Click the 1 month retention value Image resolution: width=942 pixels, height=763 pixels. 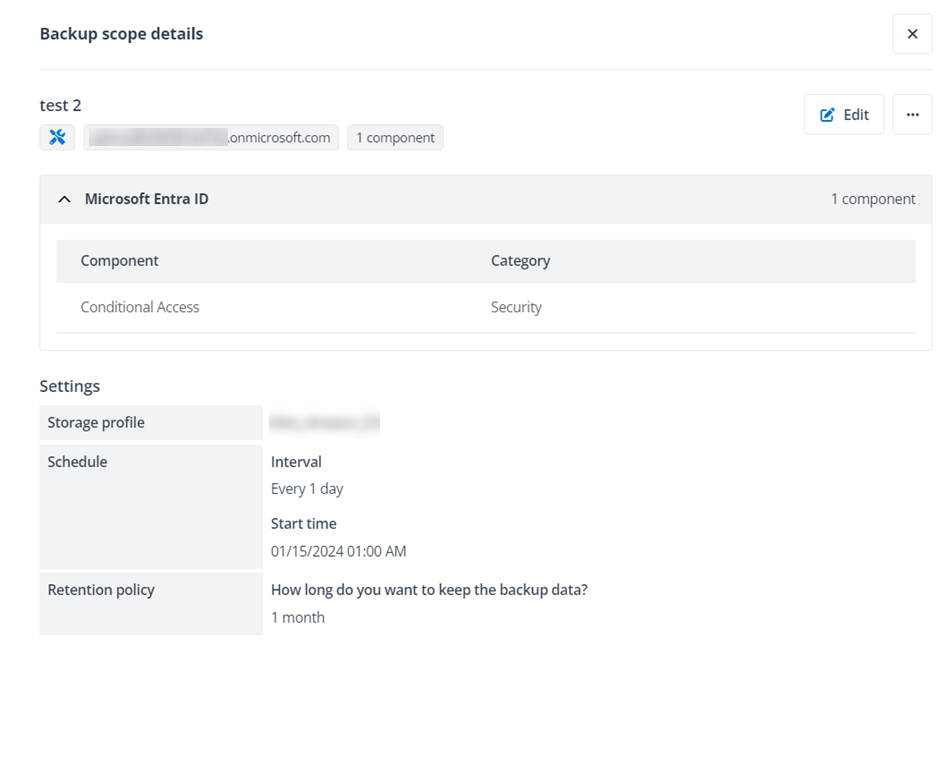tap(297, 617)
